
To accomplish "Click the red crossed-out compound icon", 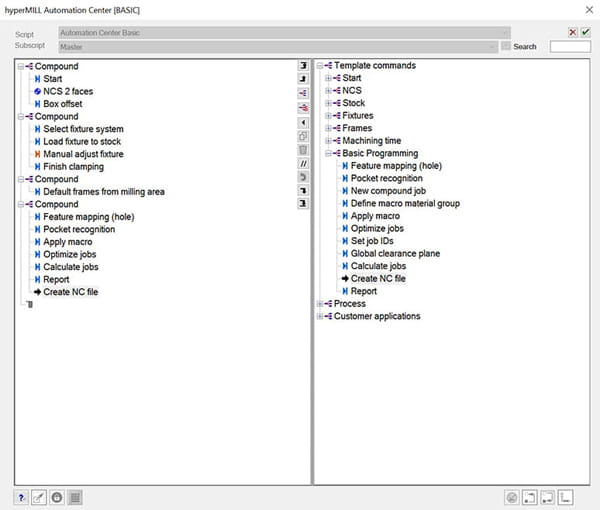I will pyautogui.click(x=303, y=108).
